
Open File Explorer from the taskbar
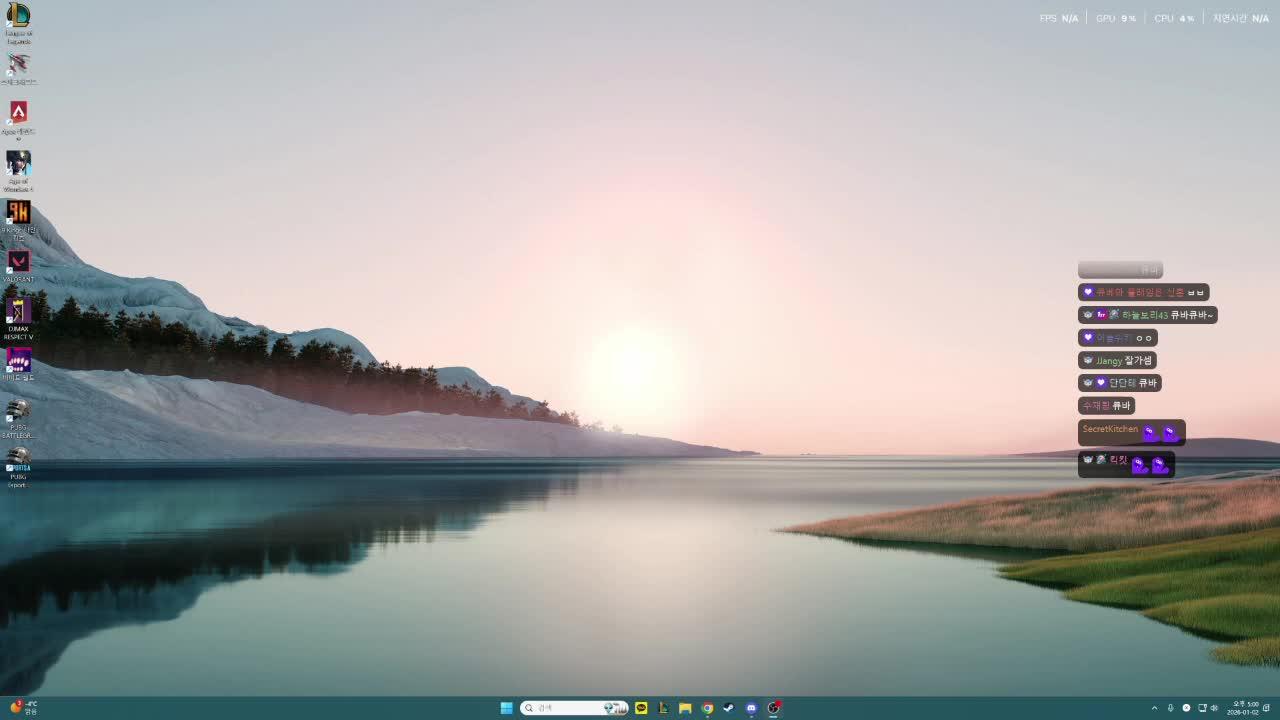point(685,708)
